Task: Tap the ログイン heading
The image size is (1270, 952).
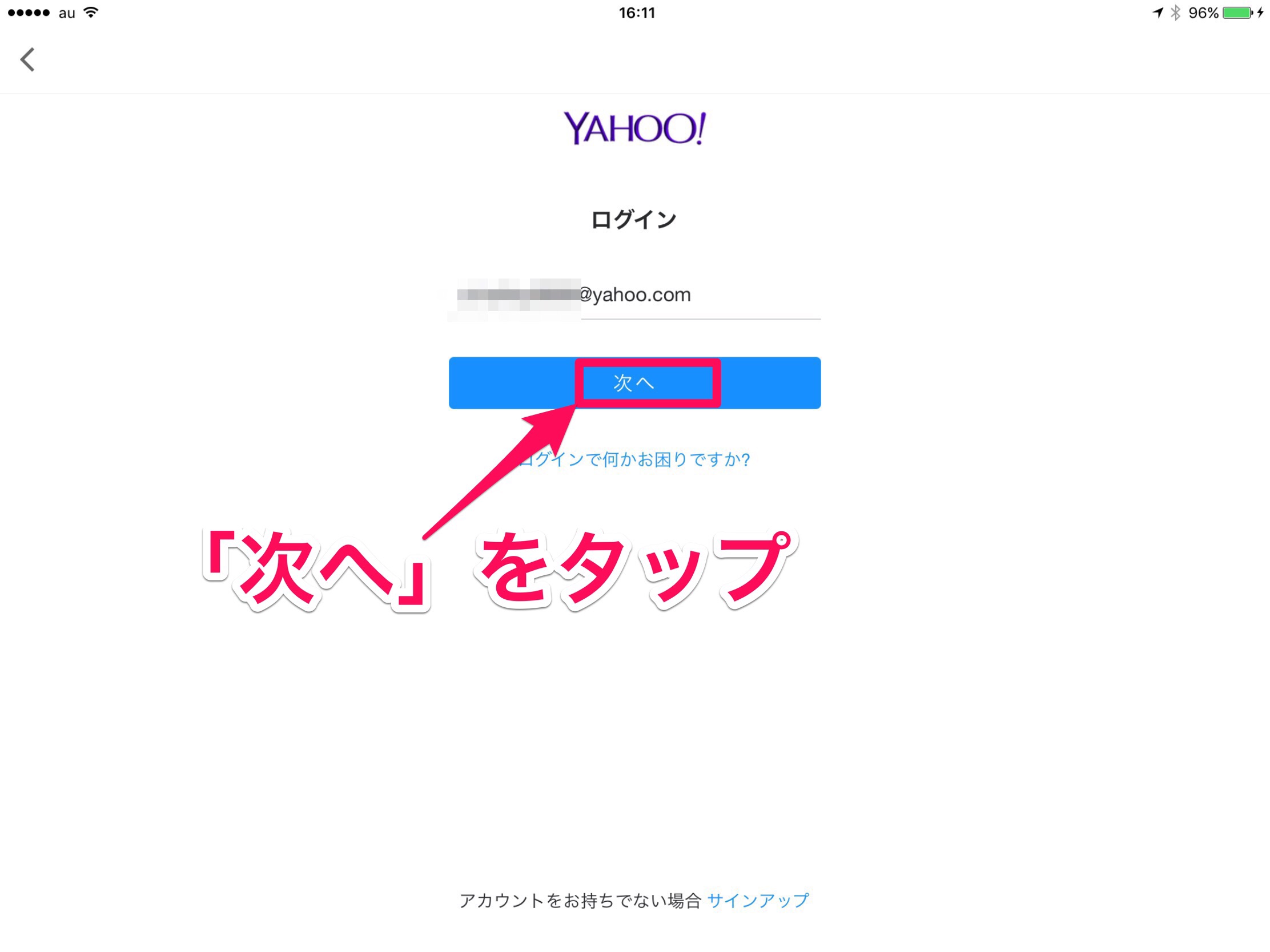Action: coord(634,220)
